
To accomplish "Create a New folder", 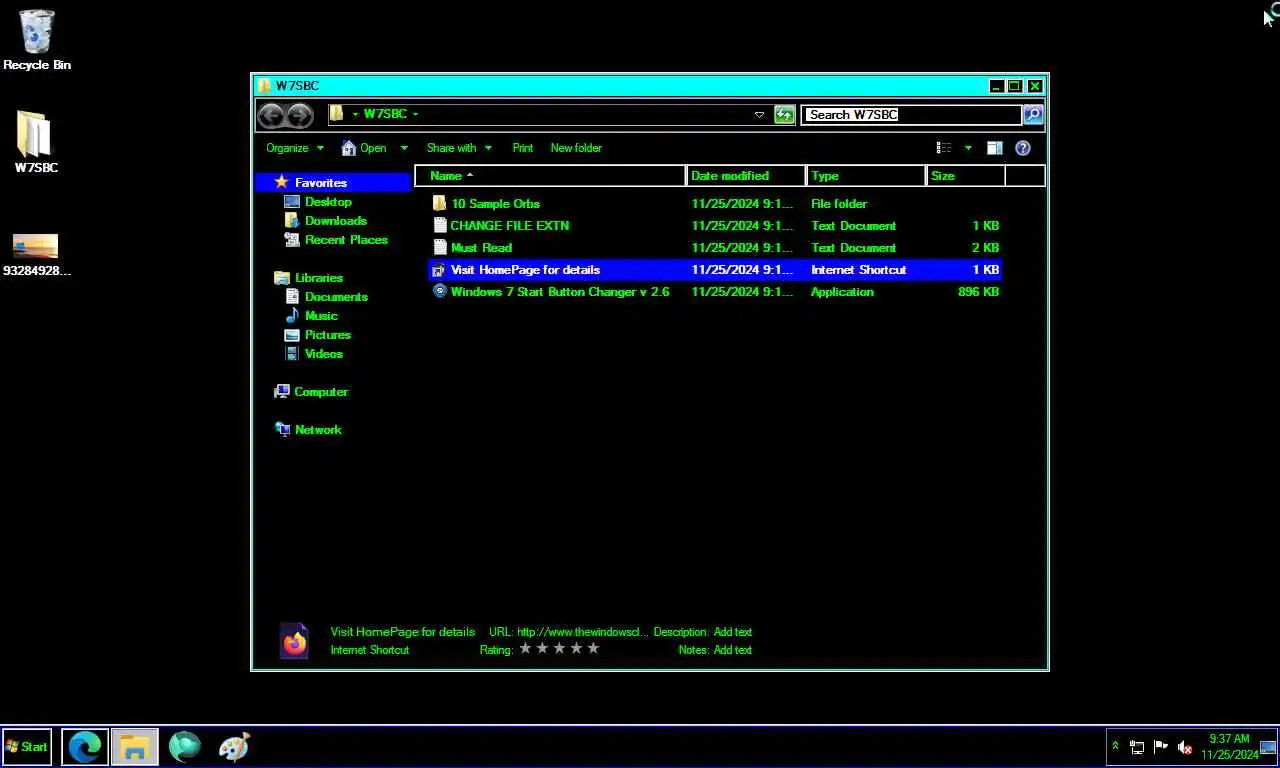I will click(576, 148).
